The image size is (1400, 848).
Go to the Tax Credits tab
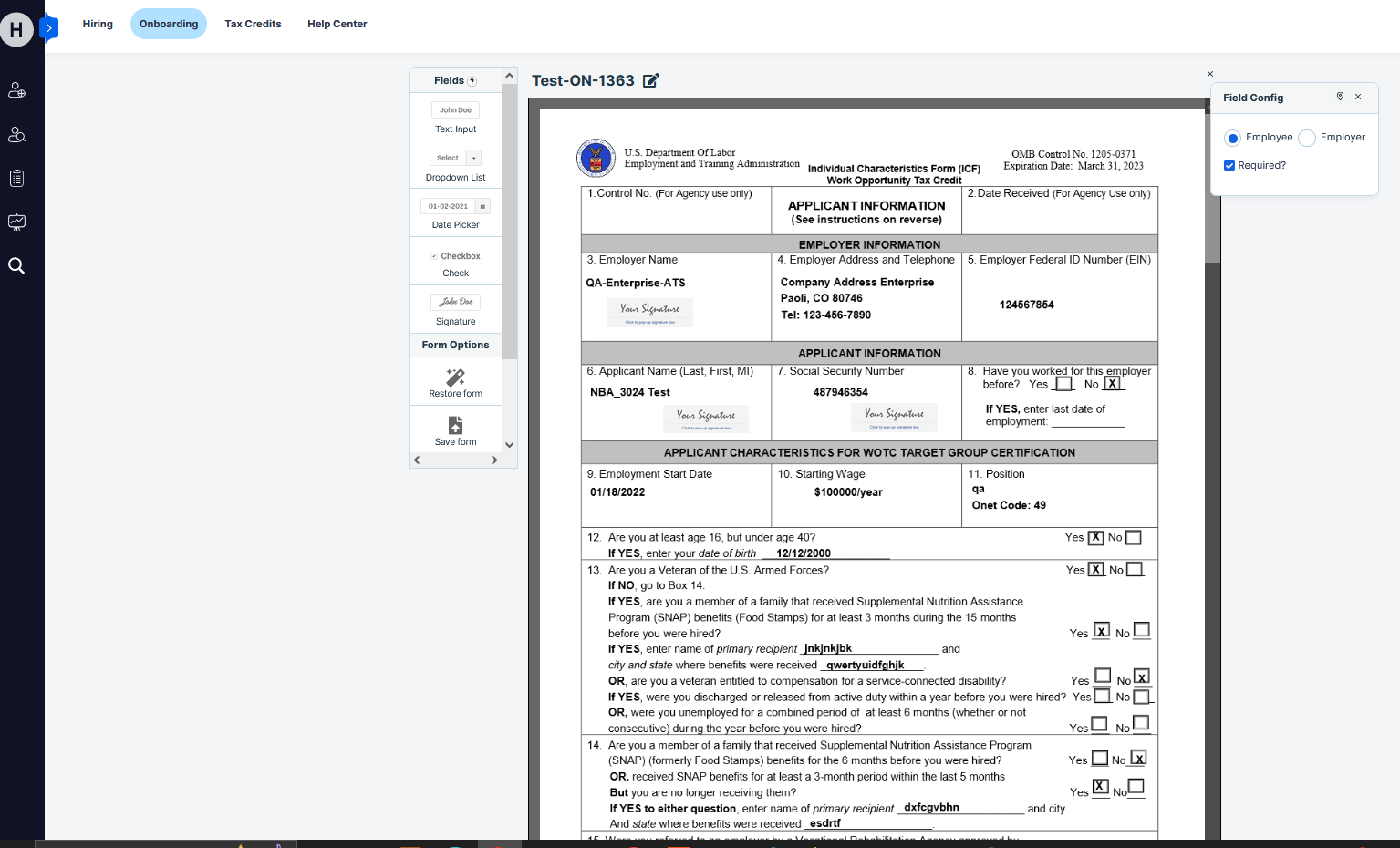tap(253, 24)
